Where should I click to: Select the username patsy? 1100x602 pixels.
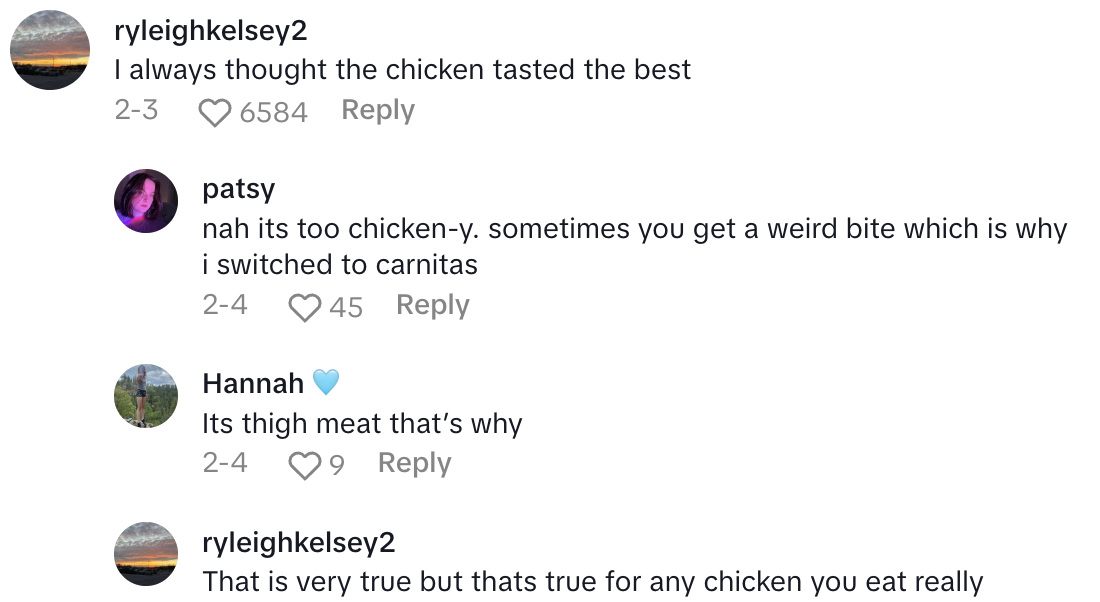pyautogui.click(x=241, y=189)
